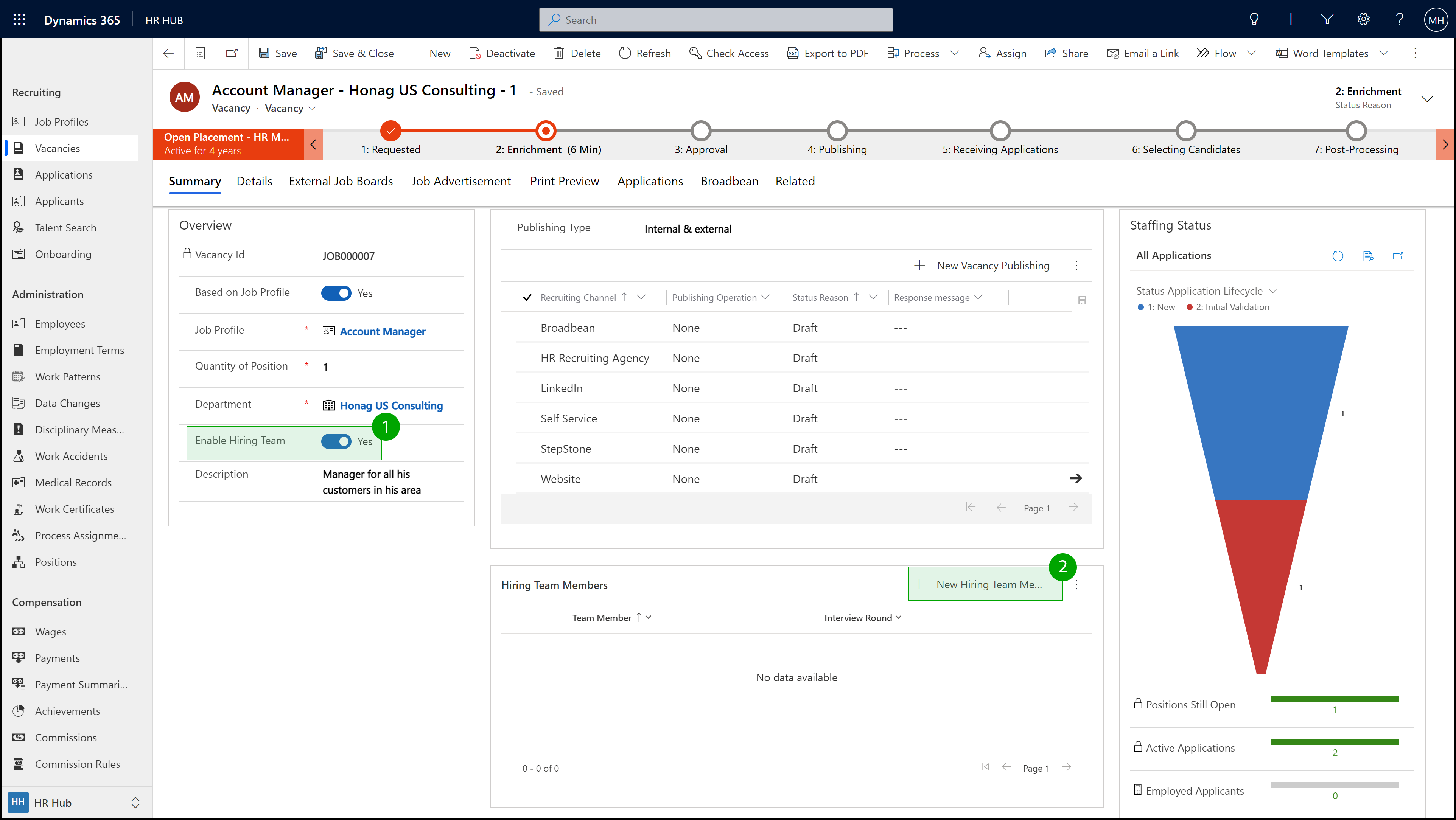This screenshot has height=820, width=1456.
Task: Click the Assign command
Action: point(1003,53)
